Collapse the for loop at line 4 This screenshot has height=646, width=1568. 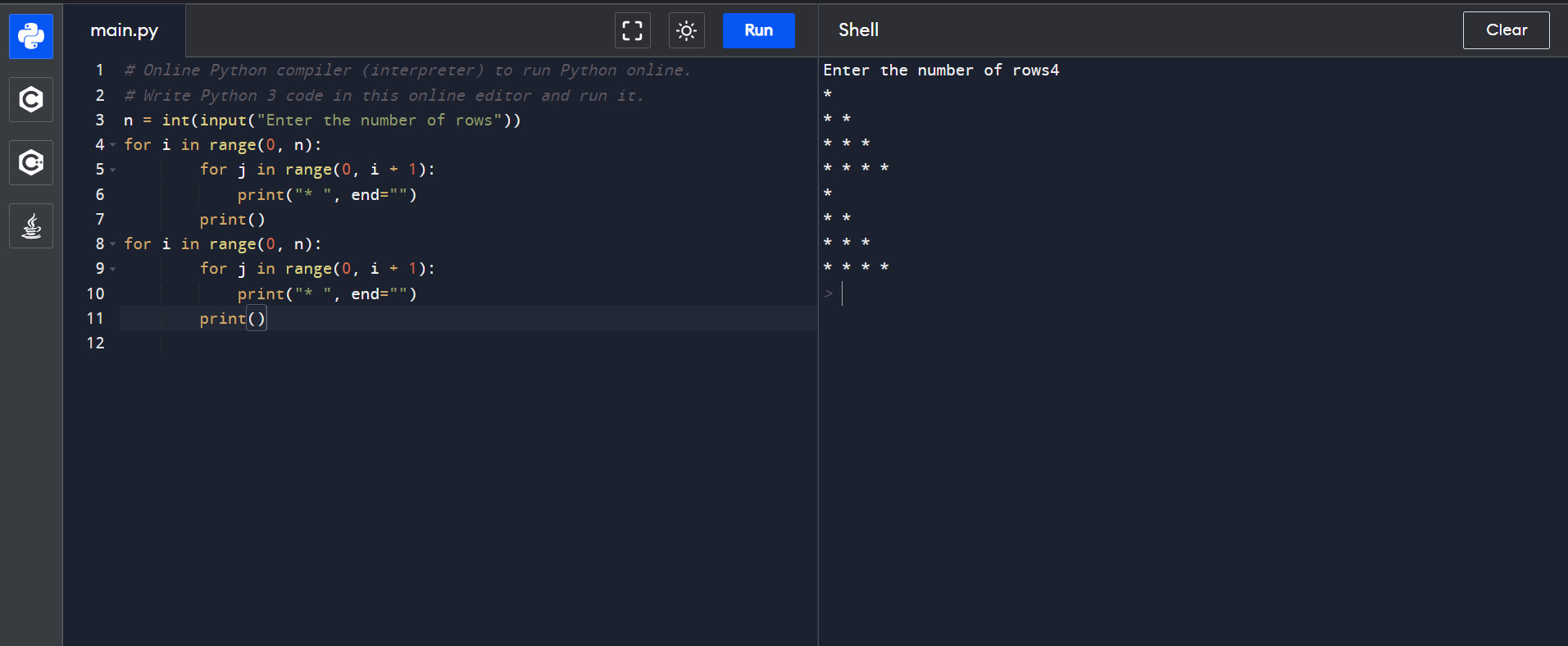coord(113,145)
